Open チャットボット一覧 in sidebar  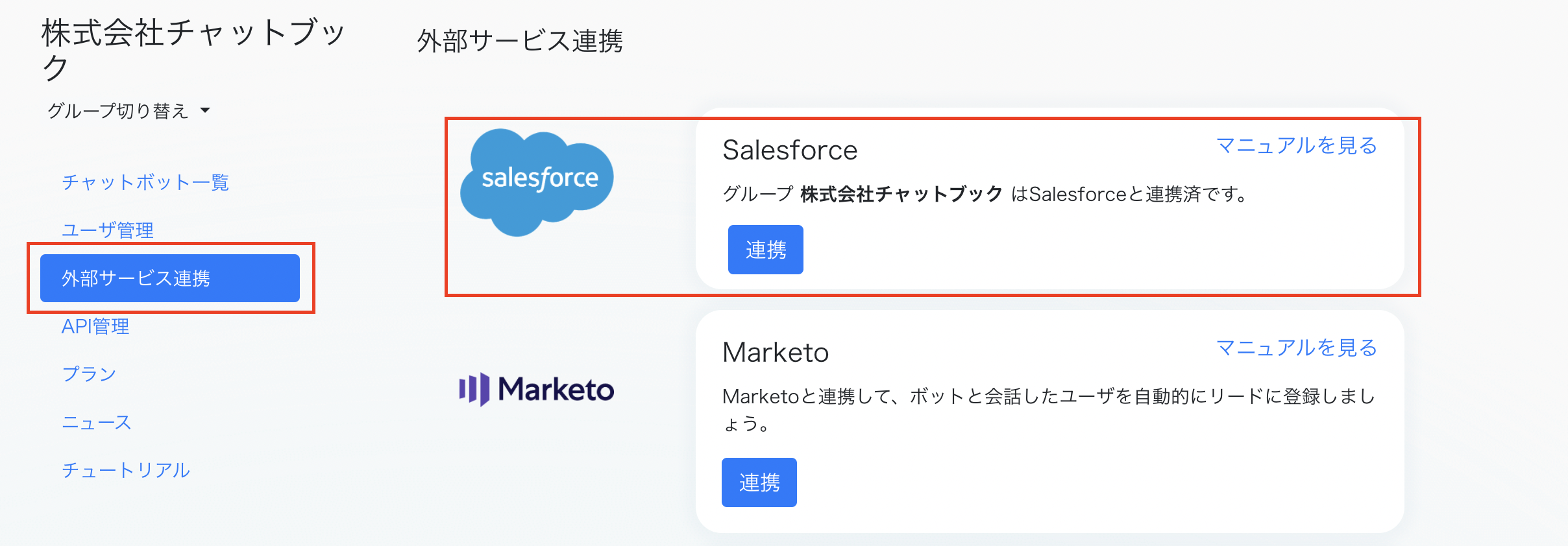[x=145, y=182]
